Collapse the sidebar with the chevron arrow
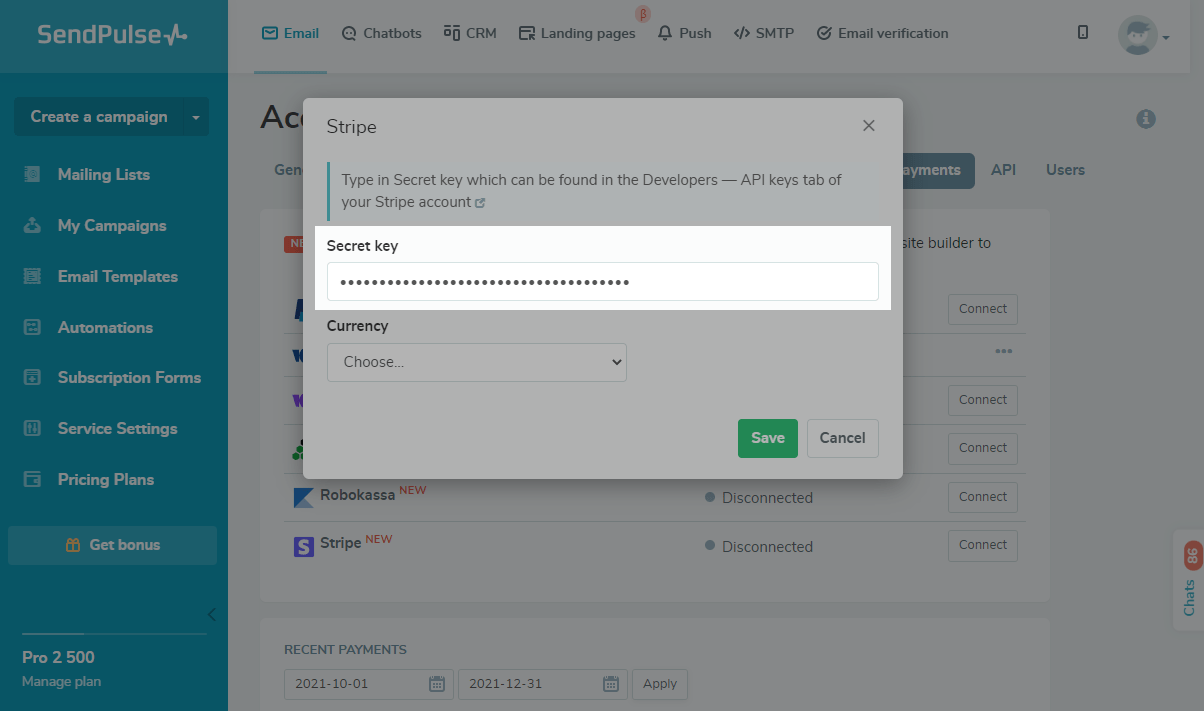 211,614
